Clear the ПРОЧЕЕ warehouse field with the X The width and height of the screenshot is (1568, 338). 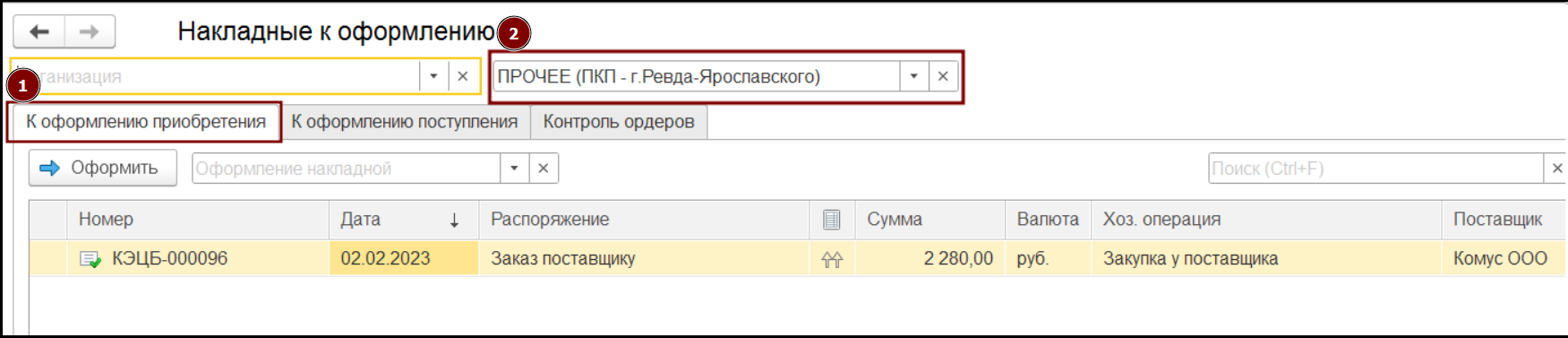coord(943,76)
